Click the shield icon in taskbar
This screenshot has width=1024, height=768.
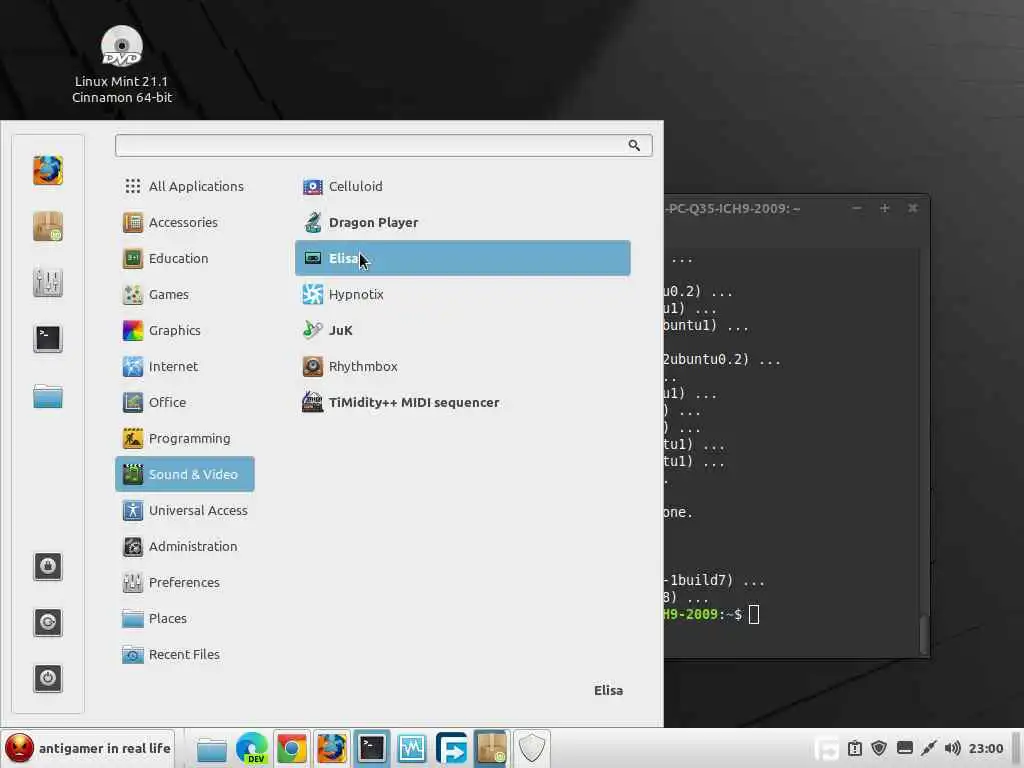[532, 748]
